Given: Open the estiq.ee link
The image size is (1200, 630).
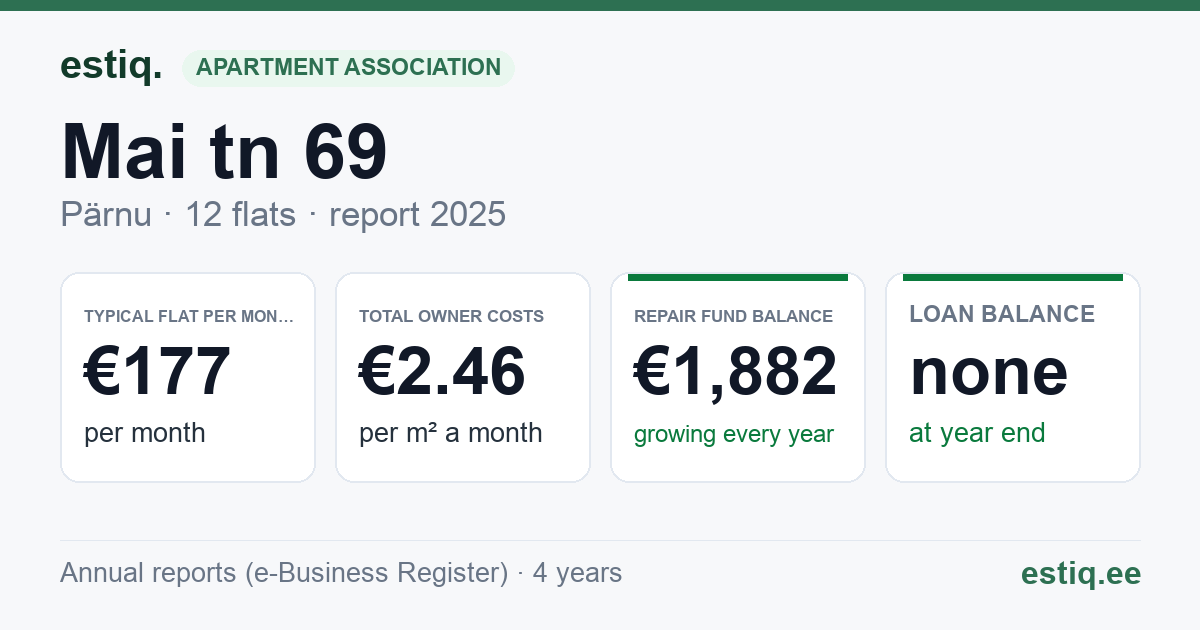Looking at the screenshot, I should 1080,573.
